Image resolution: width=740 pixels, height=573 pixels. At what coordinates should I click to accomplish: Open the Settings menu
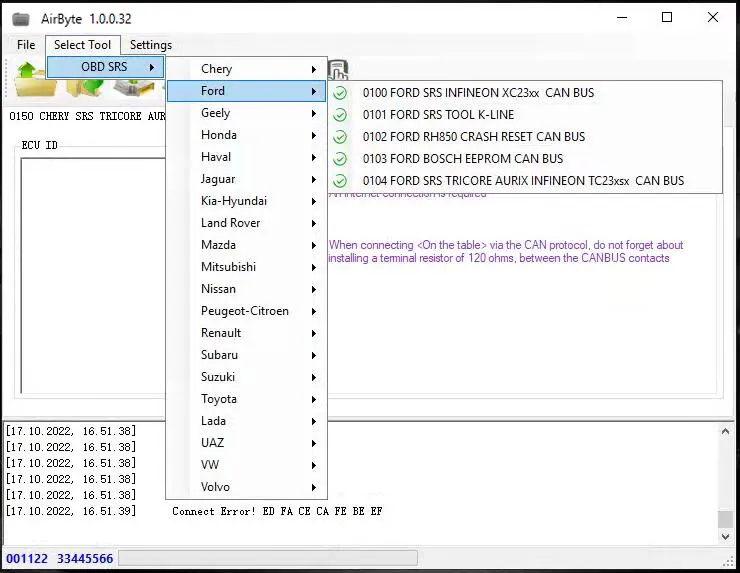[151, 45]
